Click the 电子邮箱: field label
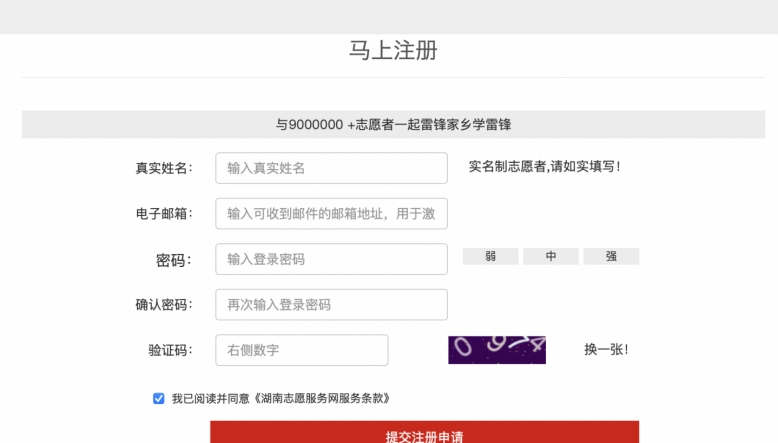Screen dimensions: 778x443 163,213
